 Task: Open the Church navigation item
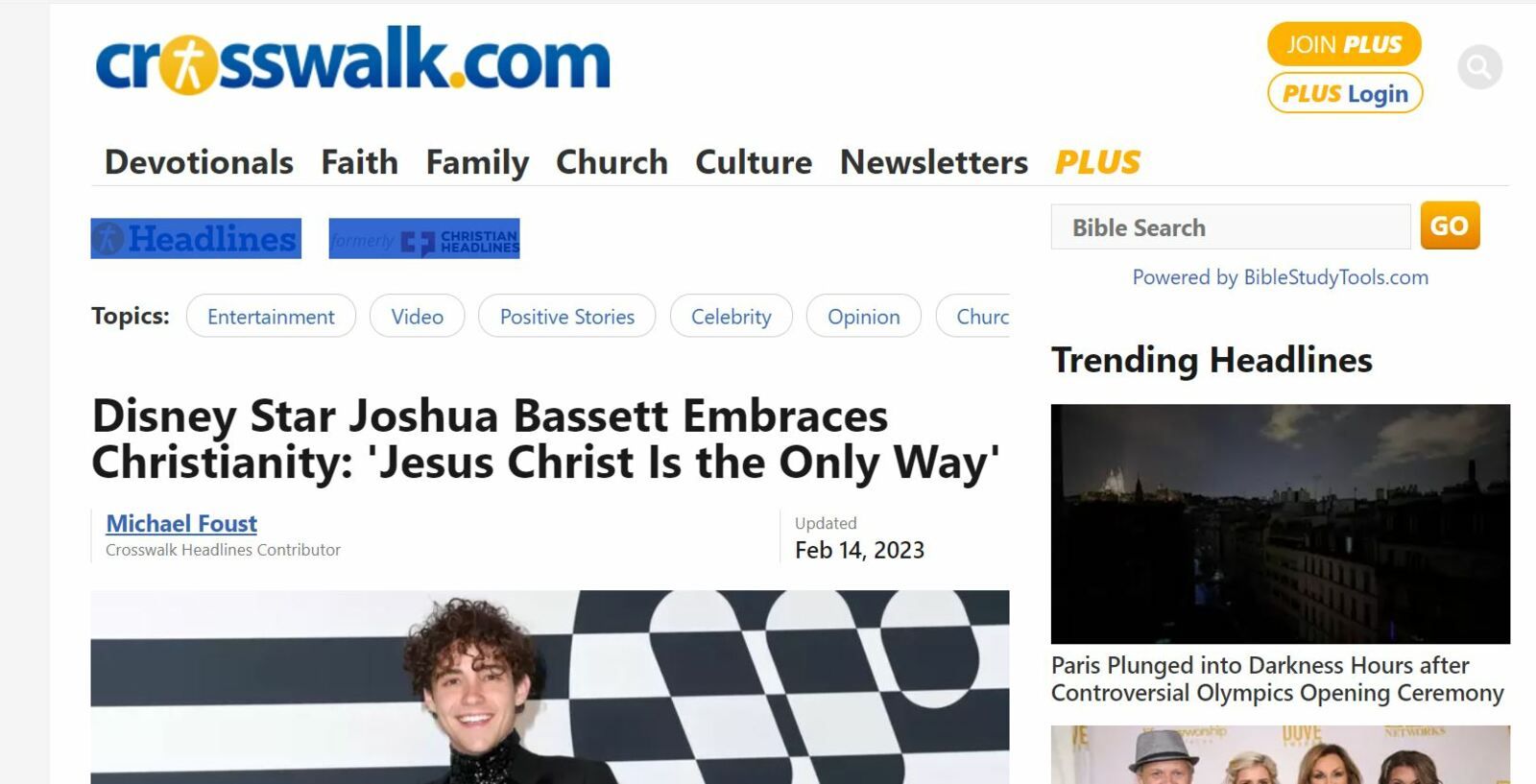(x=612, y=162)
